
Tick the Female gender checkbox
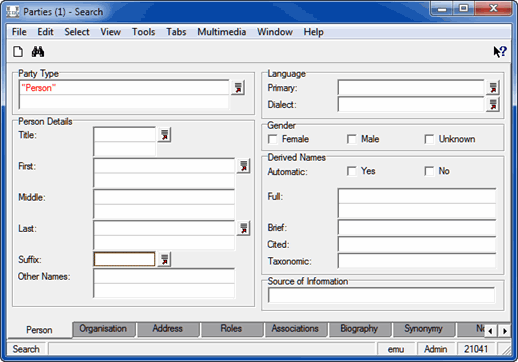[x=273, y=139]
